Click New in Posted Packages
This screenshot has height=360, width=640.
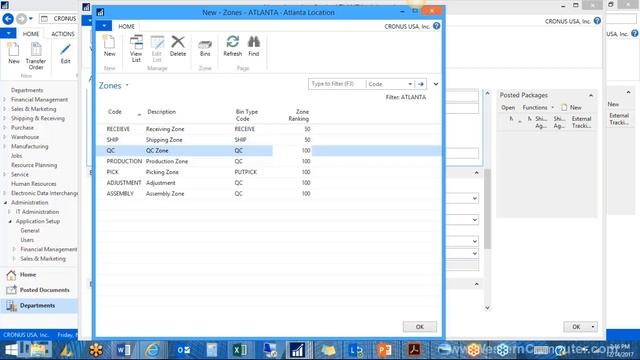(x=571, y=107)
